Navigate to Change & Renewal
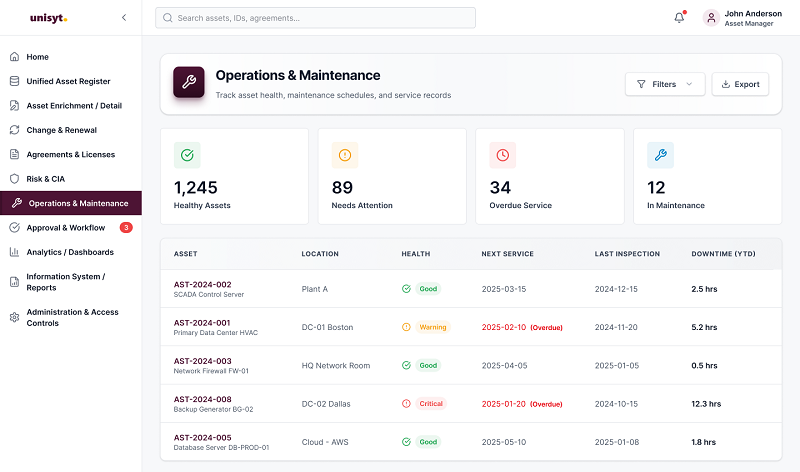Viewport: 800px width, 472px height. 62,130
